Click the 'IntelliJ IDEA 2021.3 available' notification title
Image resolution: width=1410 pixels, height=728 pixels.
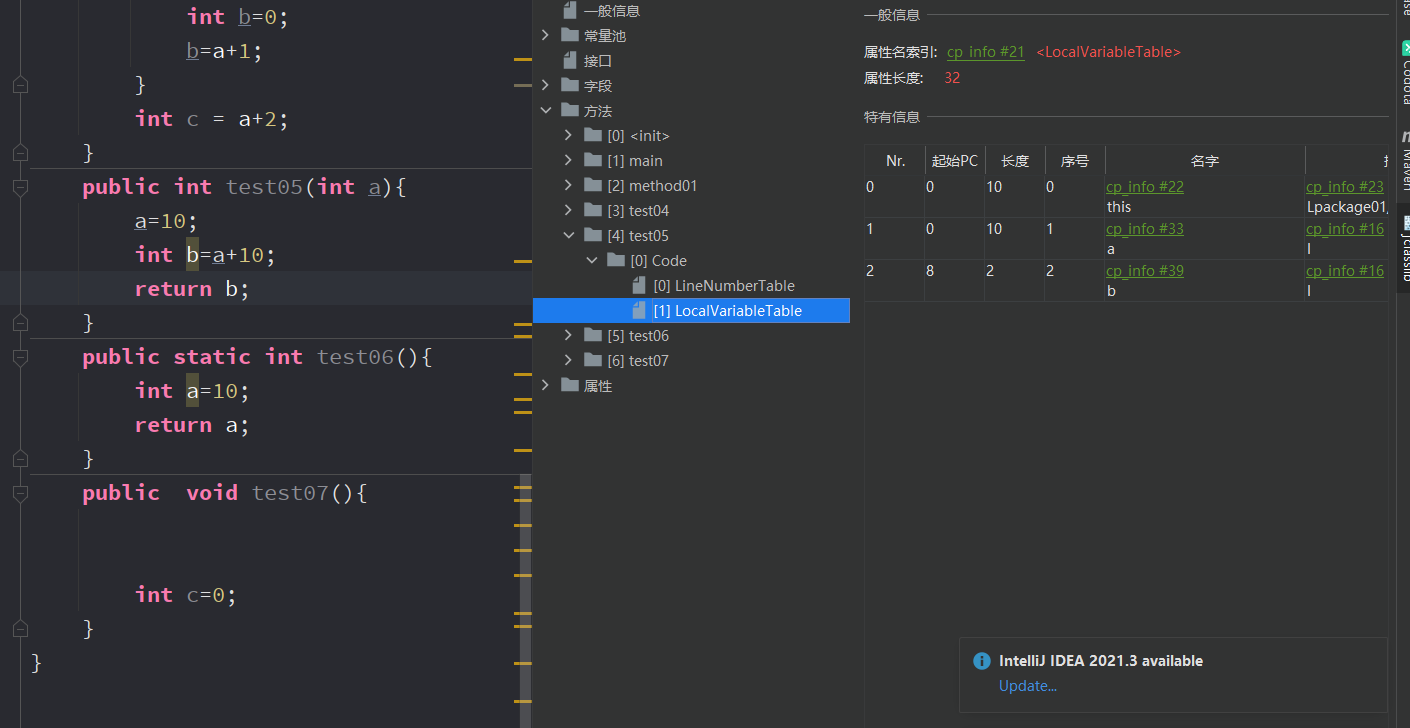pyautogui.click(x=1101, y=661)
